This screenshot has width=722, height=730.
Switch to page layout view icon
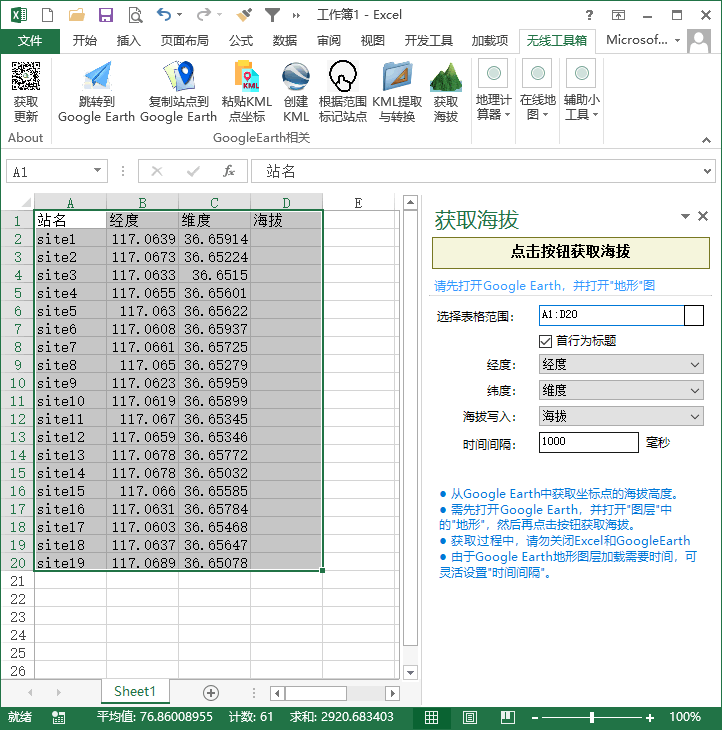470,717
